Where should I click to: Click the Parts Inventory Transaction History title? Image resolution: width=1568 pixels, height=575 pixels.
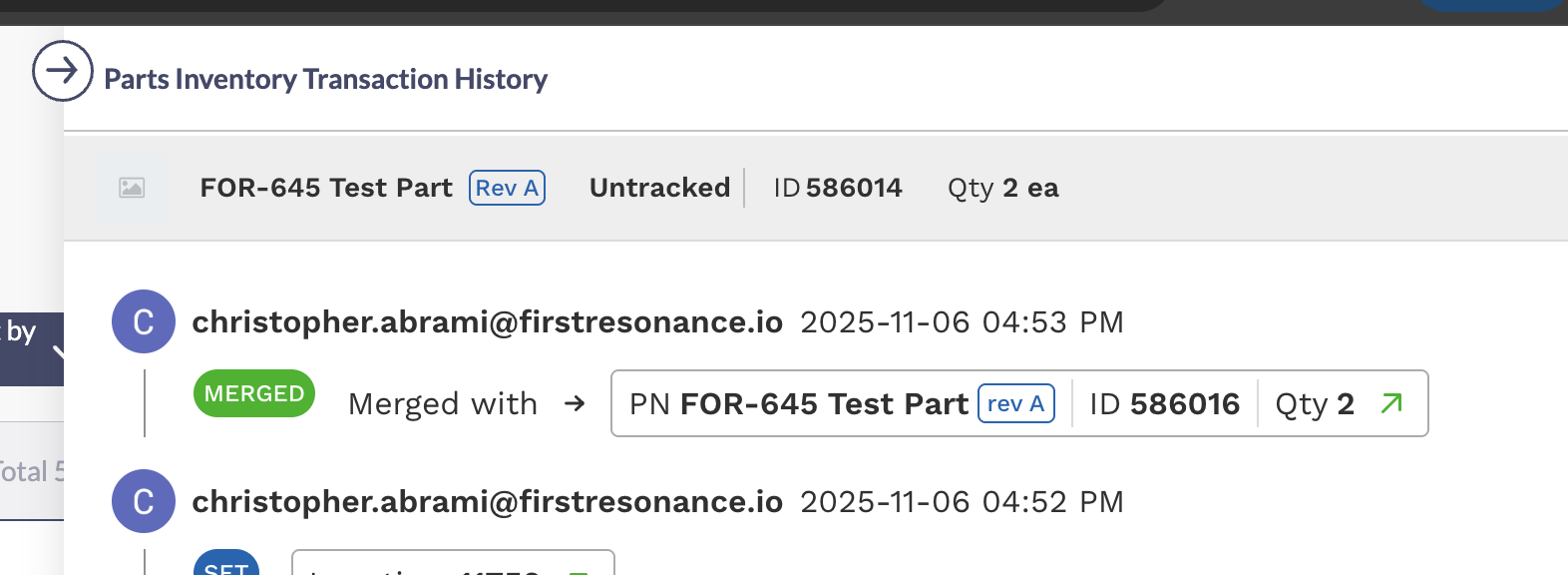point(325,79)
